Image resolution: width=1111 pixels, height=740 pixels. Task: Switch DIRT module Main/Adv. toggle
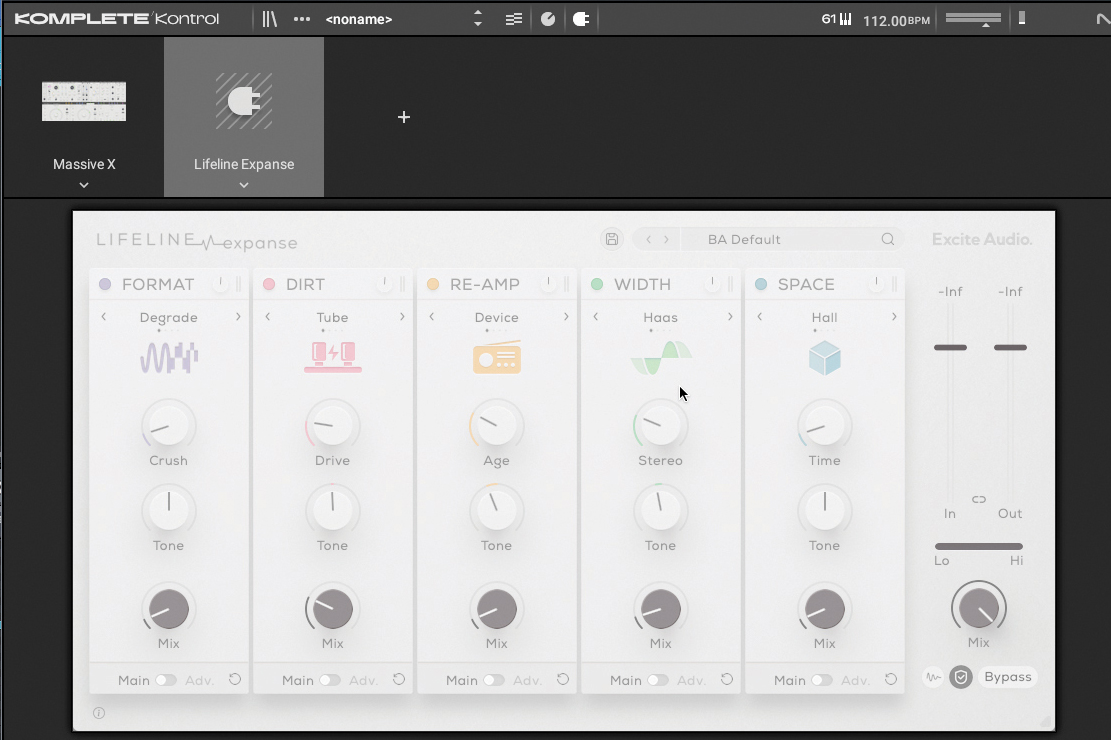click(x=330, y=680)
